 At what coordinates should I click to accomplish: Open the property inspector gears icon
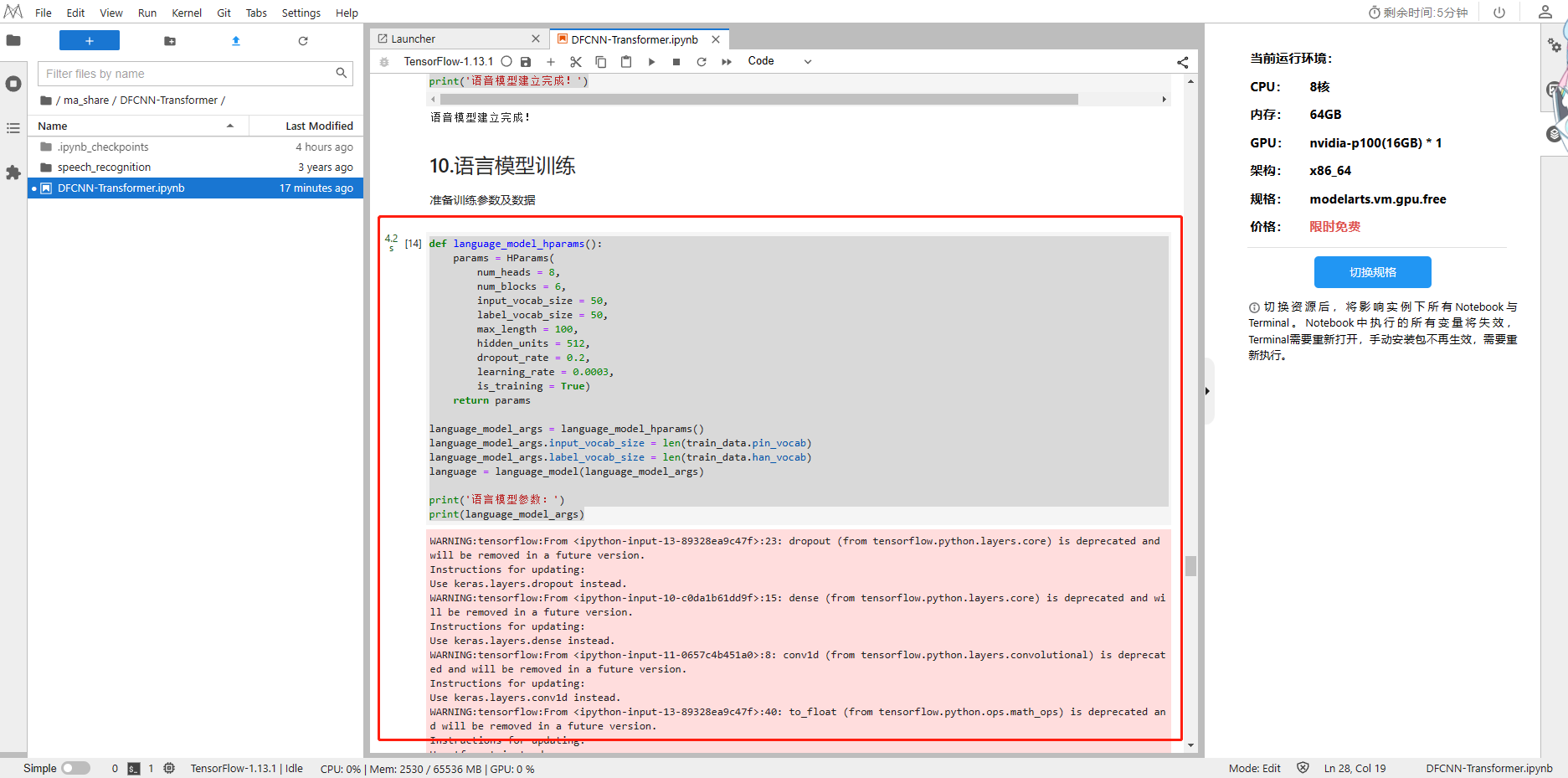pyautogui.click(x=1555, y=44)
